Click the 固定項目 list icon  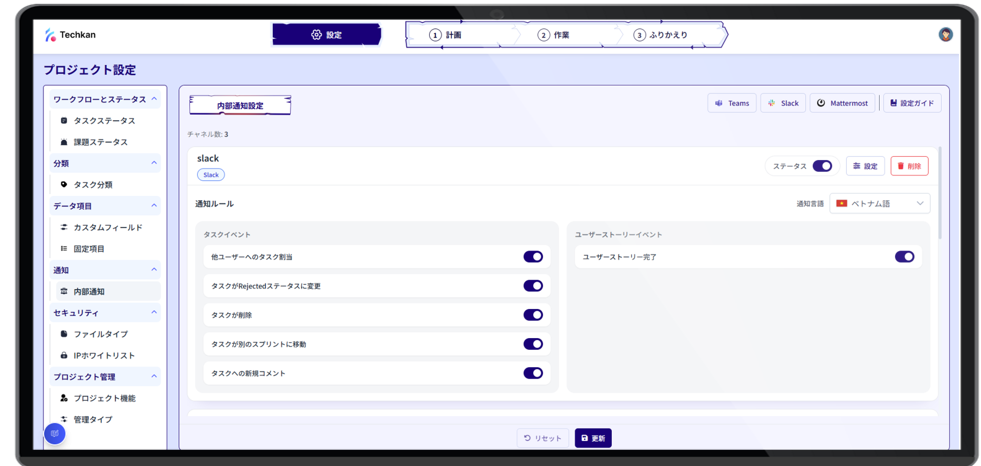64,248
